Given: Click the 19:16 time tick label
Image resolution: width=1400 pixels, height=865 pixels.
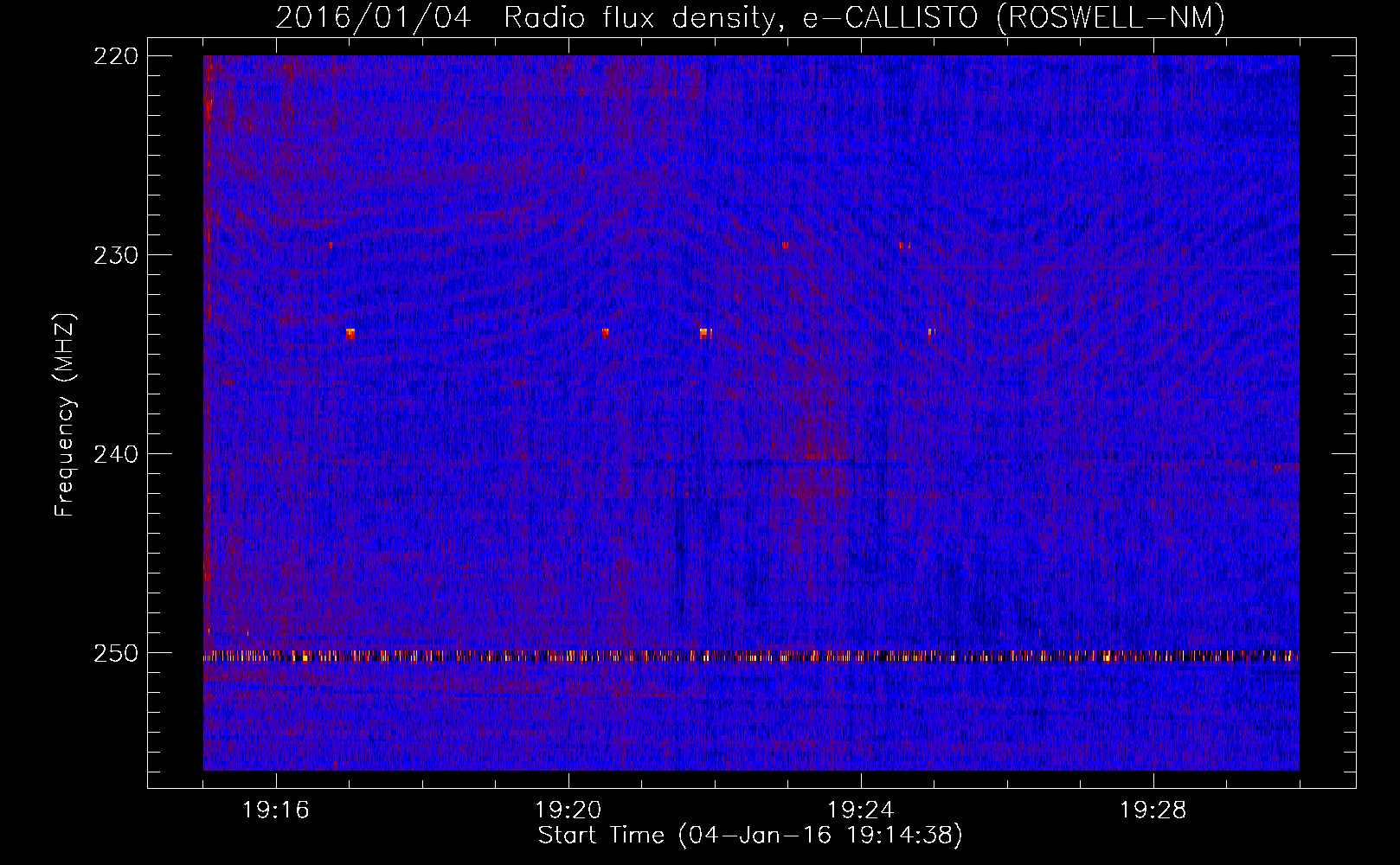Looking at the screenshot, I should 276,811.
